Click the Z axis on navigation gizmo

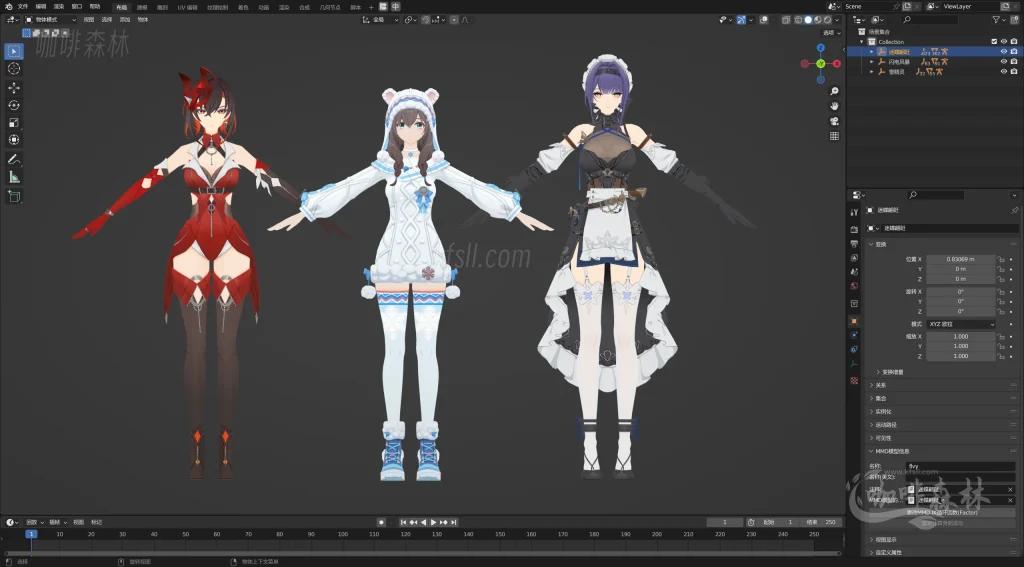[821, 48]
